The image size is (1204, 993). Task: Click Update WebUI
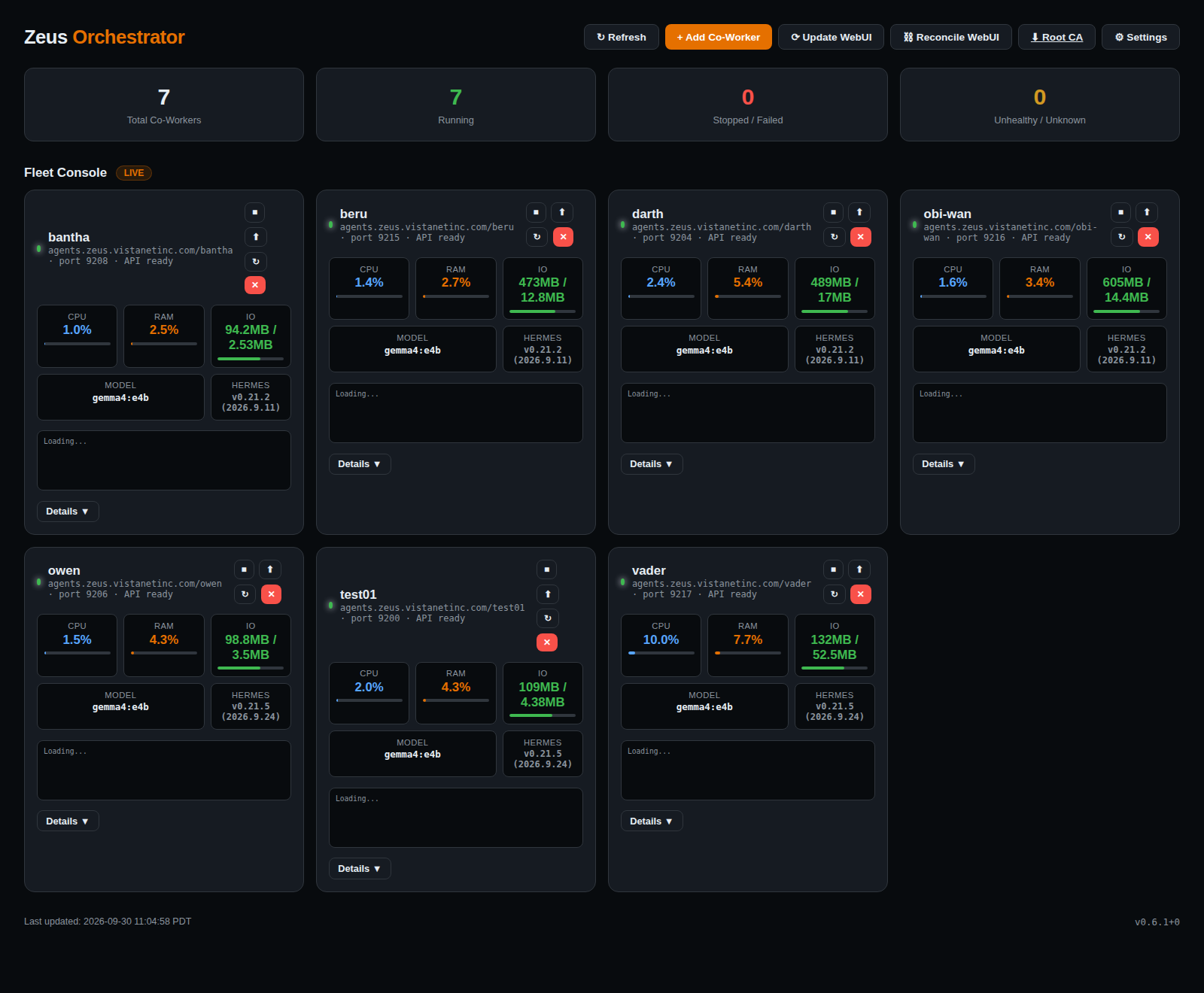[831, 37]
